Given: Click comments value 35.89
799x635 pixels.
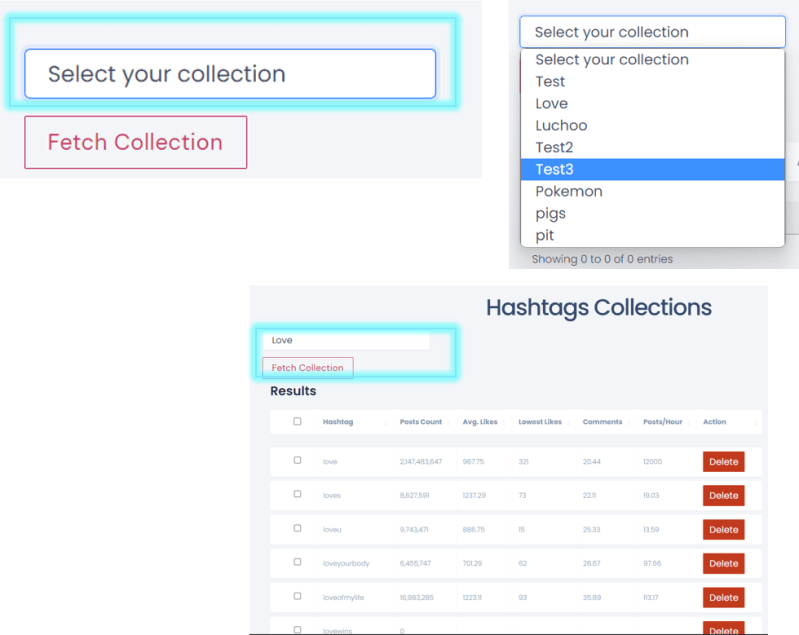Looking at the screenshot, I should point(592,597).
